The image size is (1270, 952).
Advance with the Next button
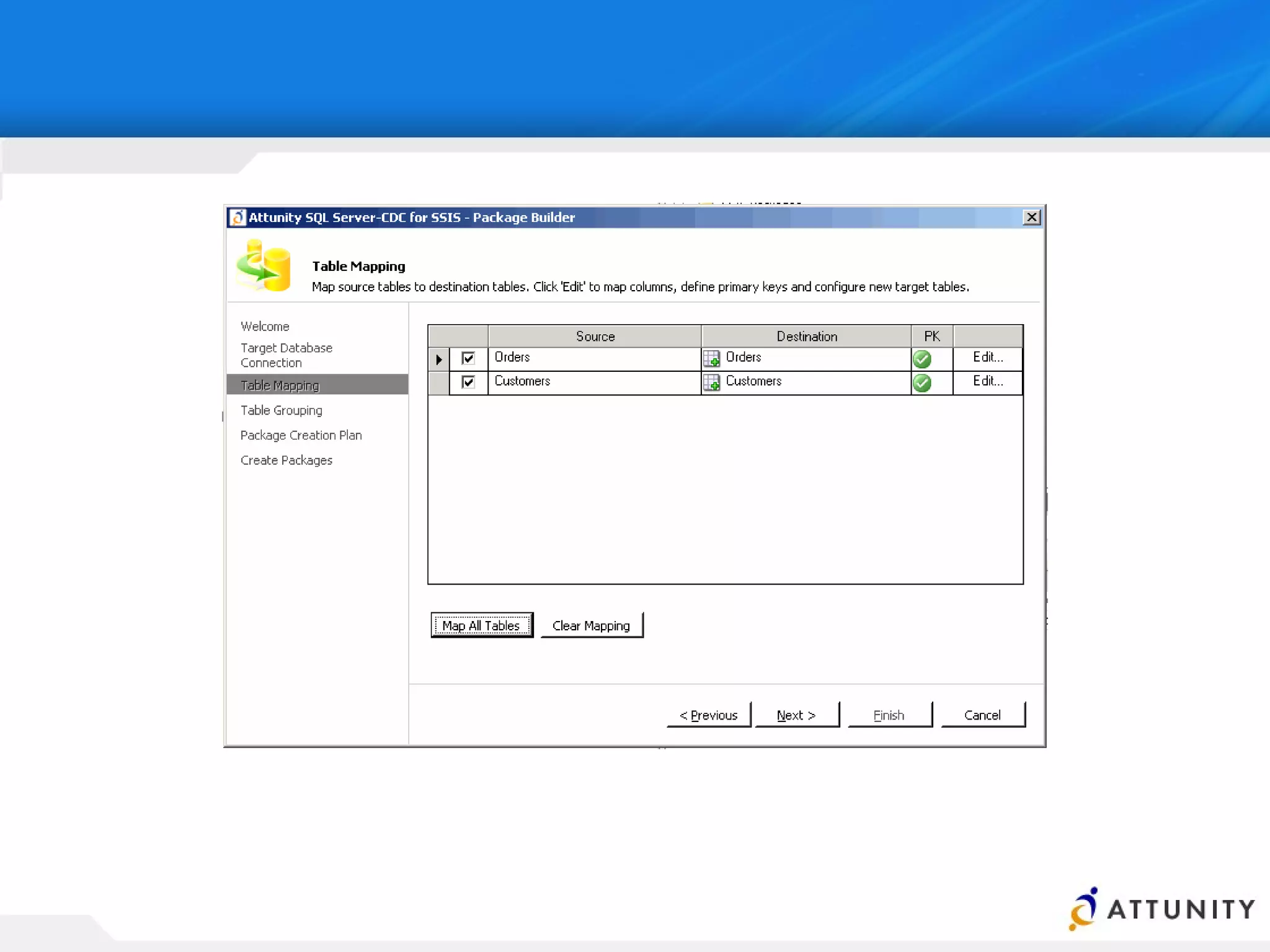click(x=797, y=715)
